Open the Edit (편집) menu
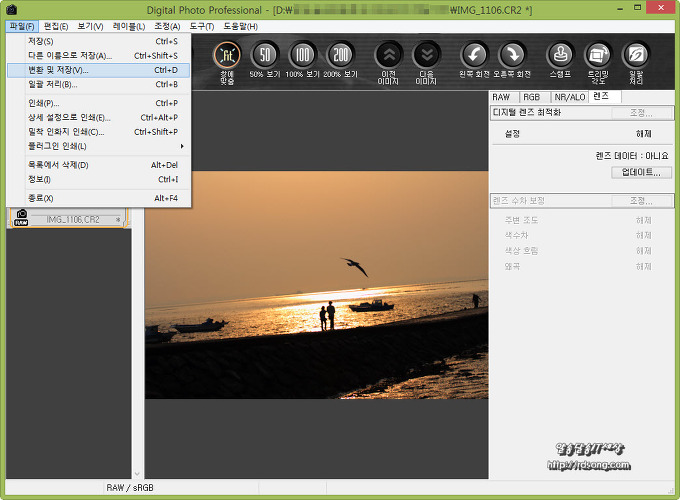Image resolution: width=680 pixels, height=500 pixels. [56, 26]
